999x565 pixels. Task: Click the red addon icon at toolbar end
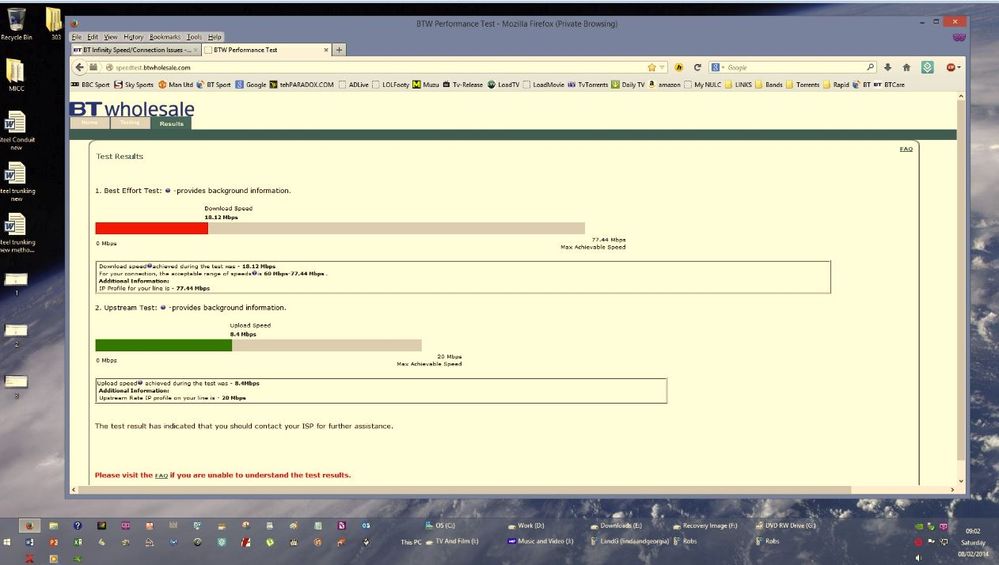pos(951,67)
